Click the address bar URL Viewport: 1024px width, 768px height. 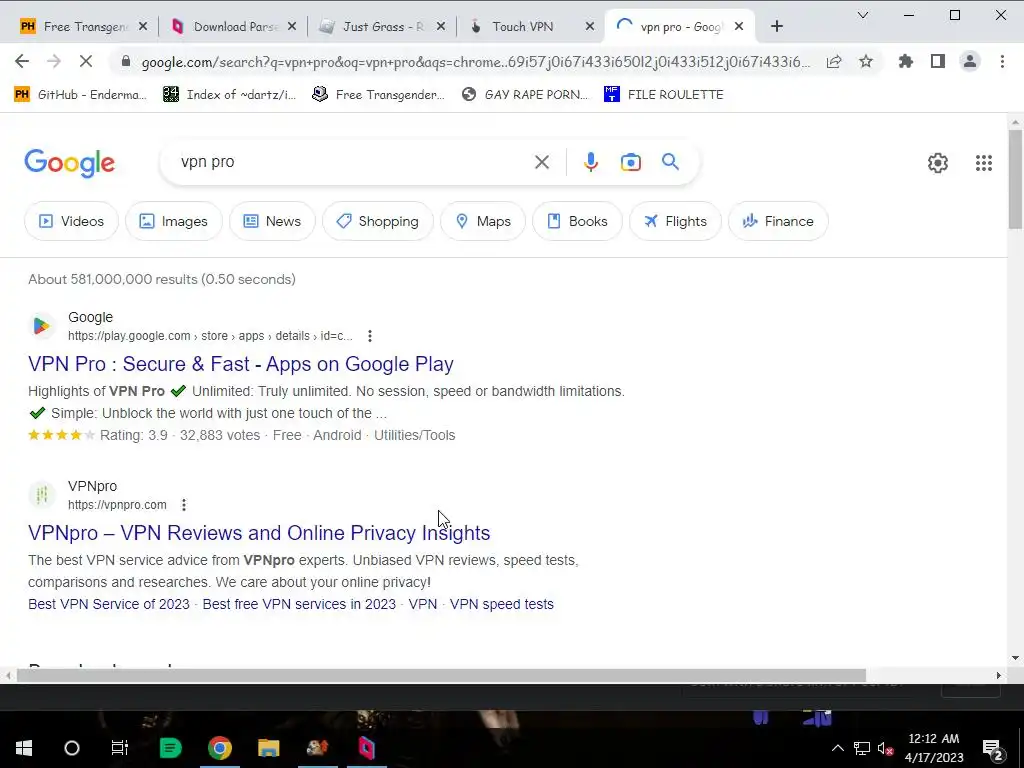click(475, 62)
